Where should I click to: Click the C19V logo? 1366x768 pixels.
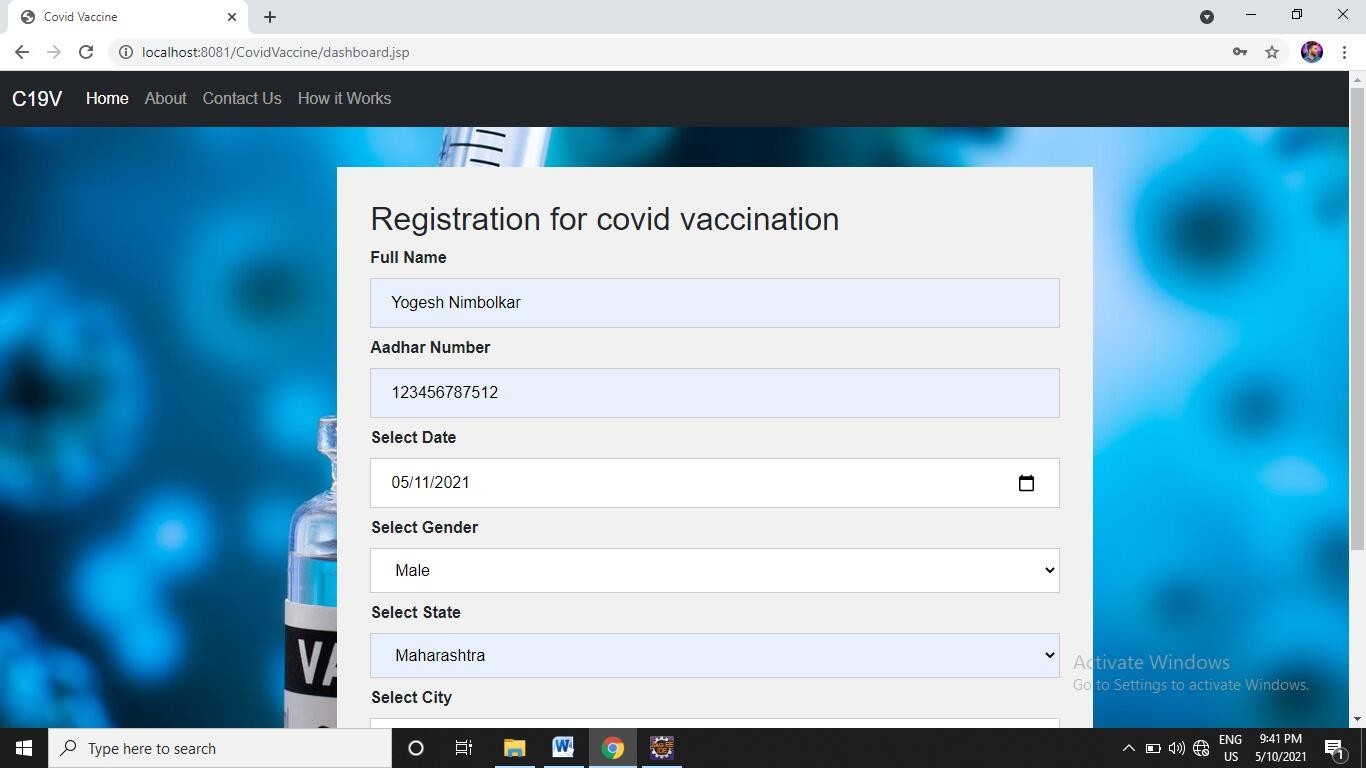(36, 98)
